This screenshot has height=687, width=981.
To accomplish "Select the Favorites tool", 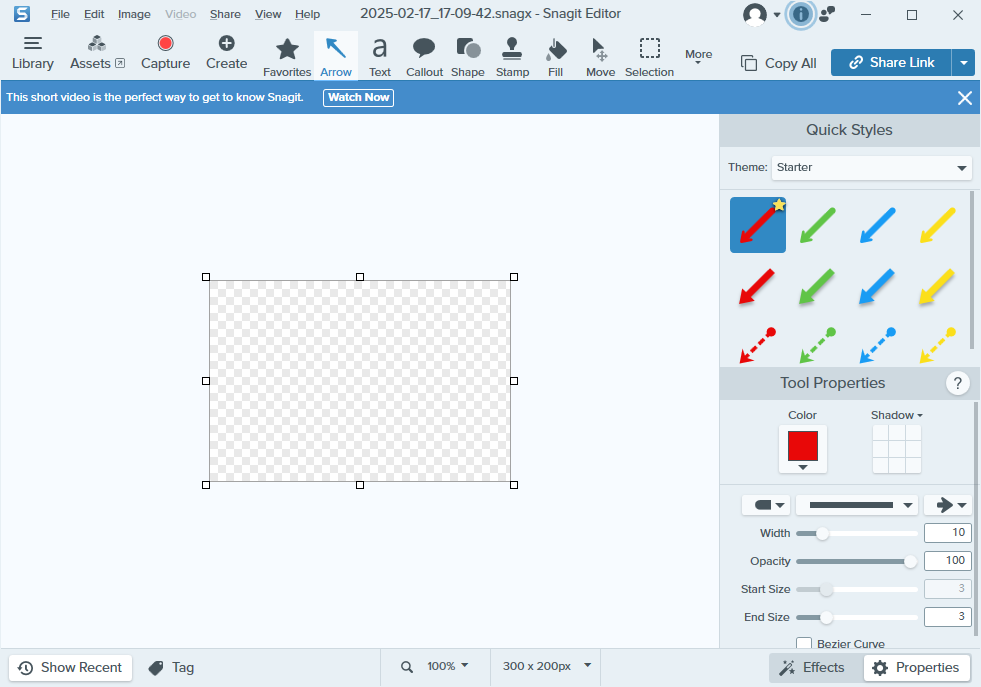I will [287, 57].
